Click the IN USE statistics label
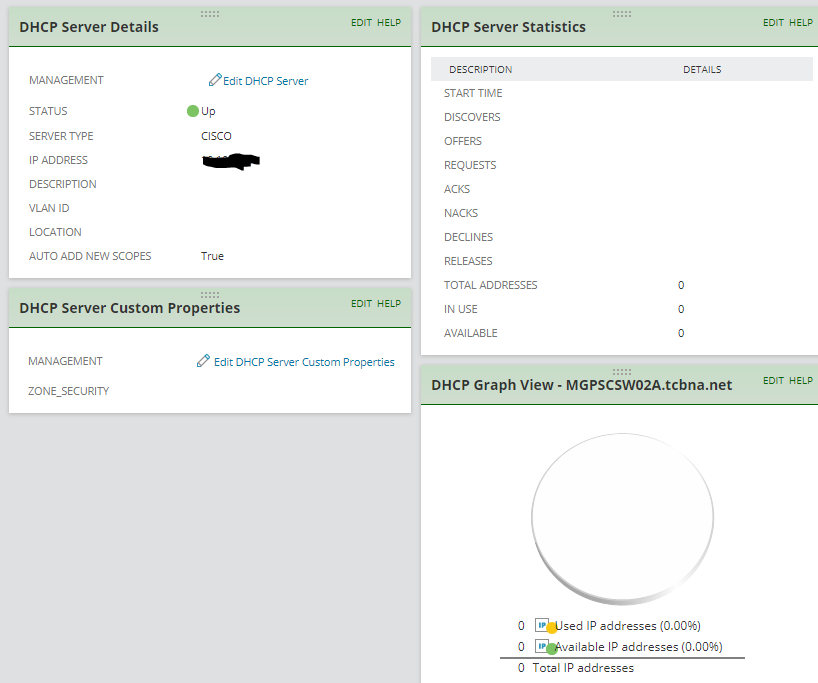Image resolution: width=818 pixels, height=683 pixels. click(461, 309)
